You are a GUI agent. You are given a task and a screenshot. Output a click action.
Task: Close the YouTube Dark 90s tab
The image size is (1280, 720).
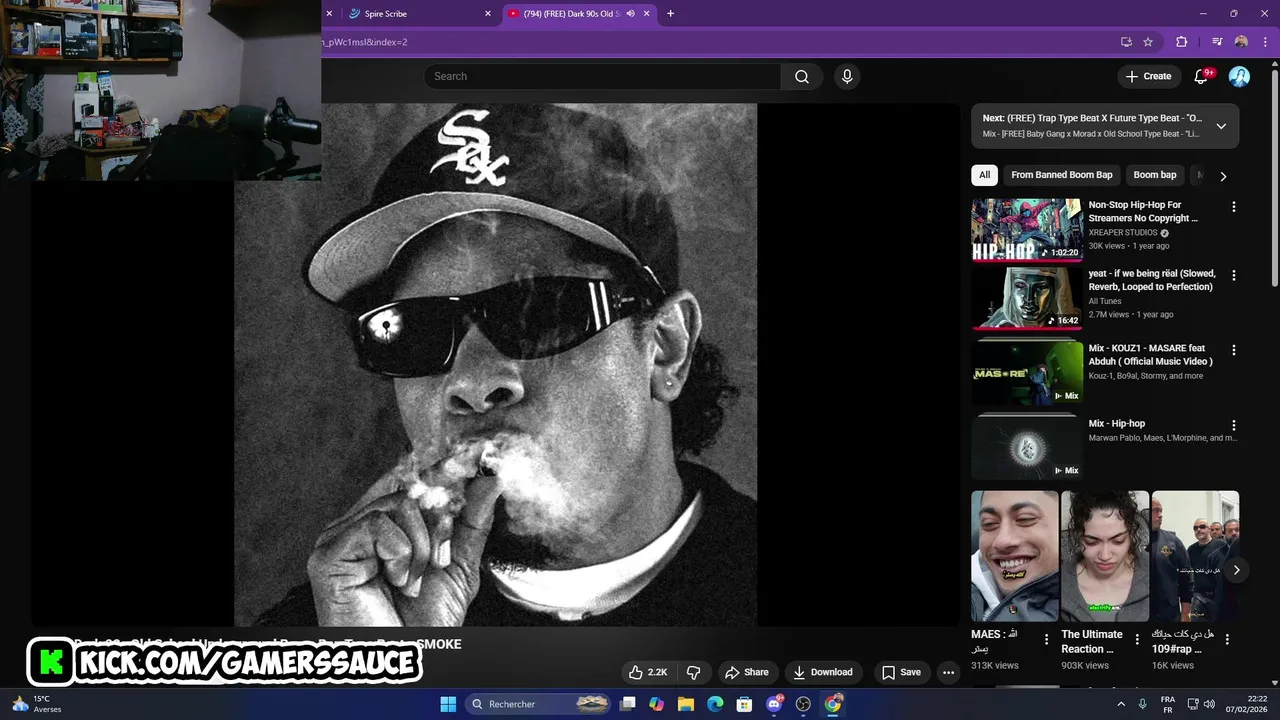(x=647, y=14)
